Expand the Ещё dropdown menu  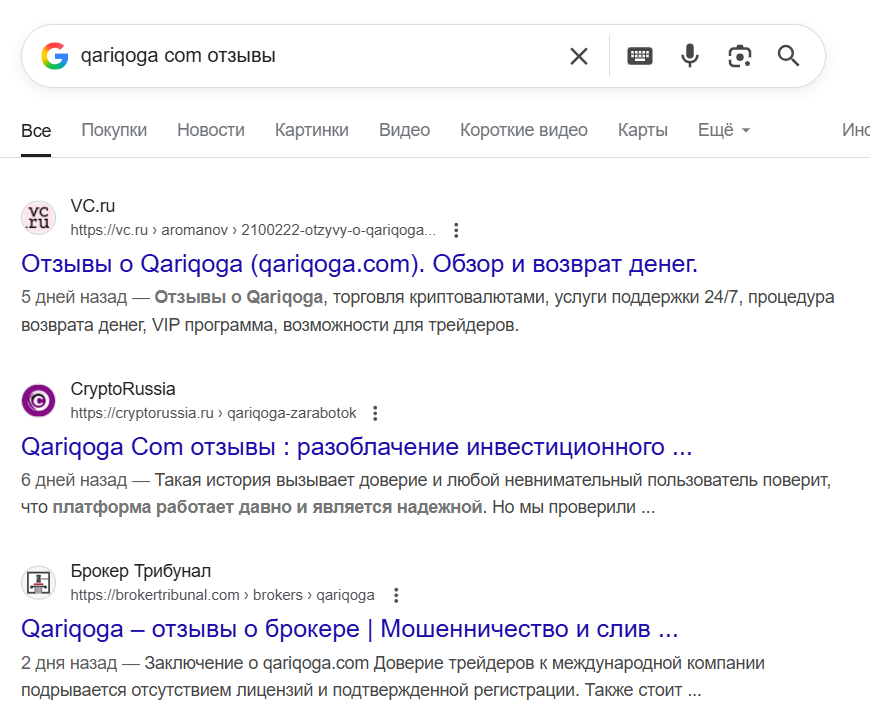(x=724, y=130)
